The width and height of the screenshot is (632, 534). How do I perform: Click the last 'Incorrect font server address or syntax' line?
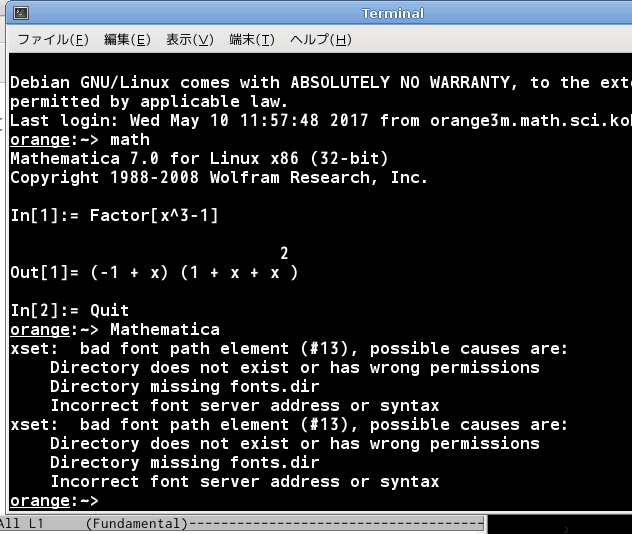tap(245, 482)
